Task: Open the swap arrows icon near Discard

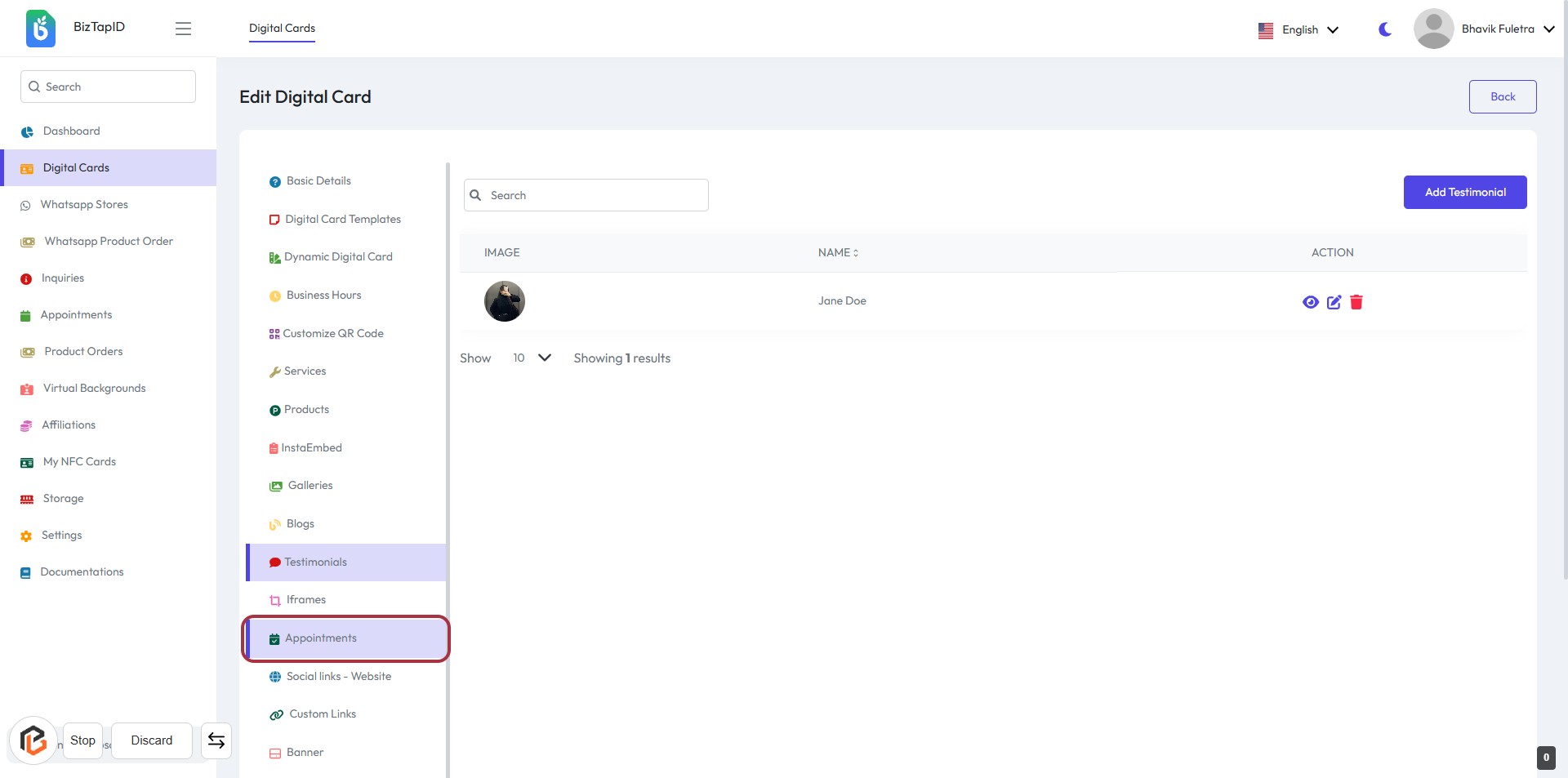Action: (216, 740)
